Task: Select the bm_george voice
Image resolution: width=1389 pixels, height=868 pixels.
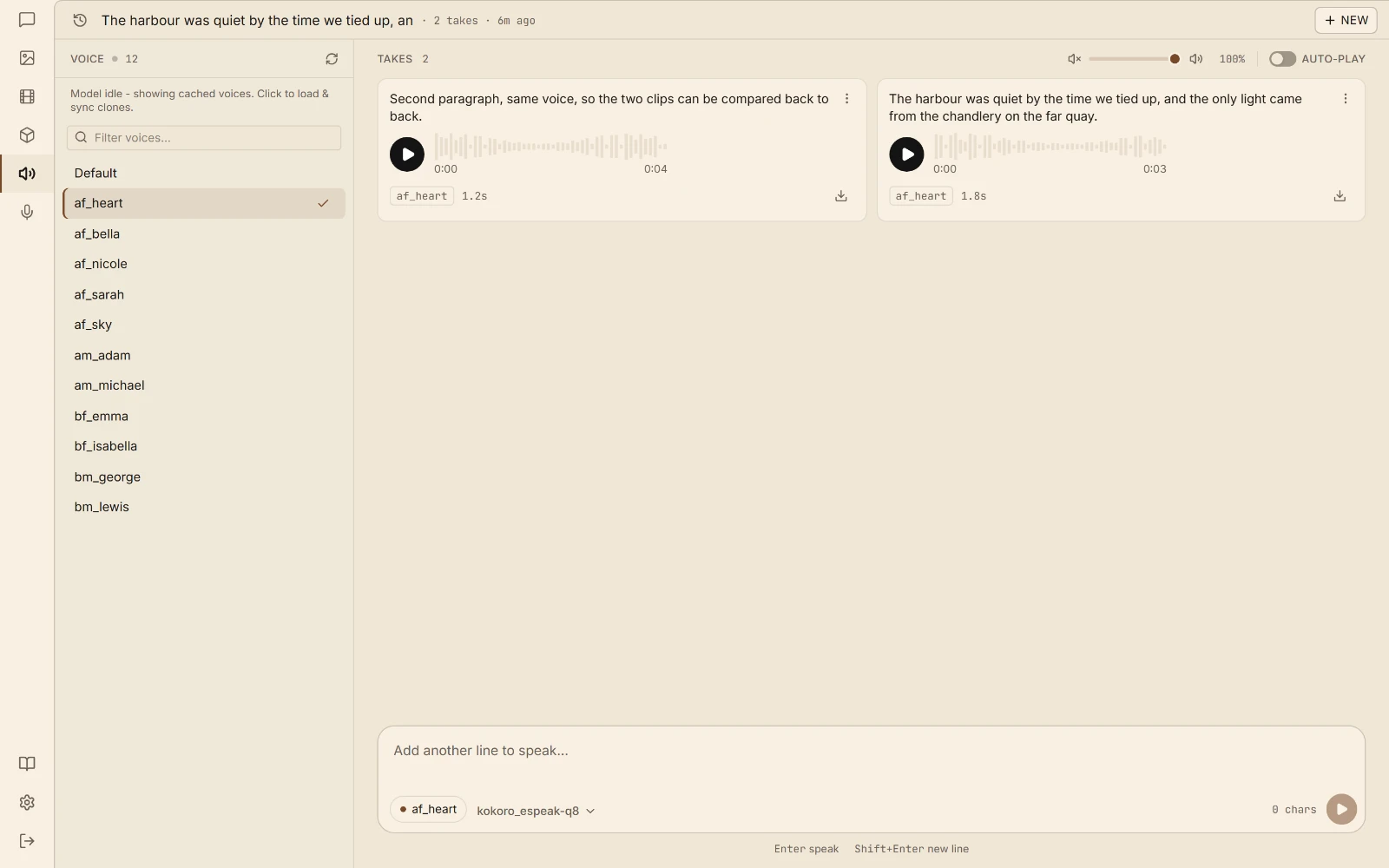Action: pos(204,477)
